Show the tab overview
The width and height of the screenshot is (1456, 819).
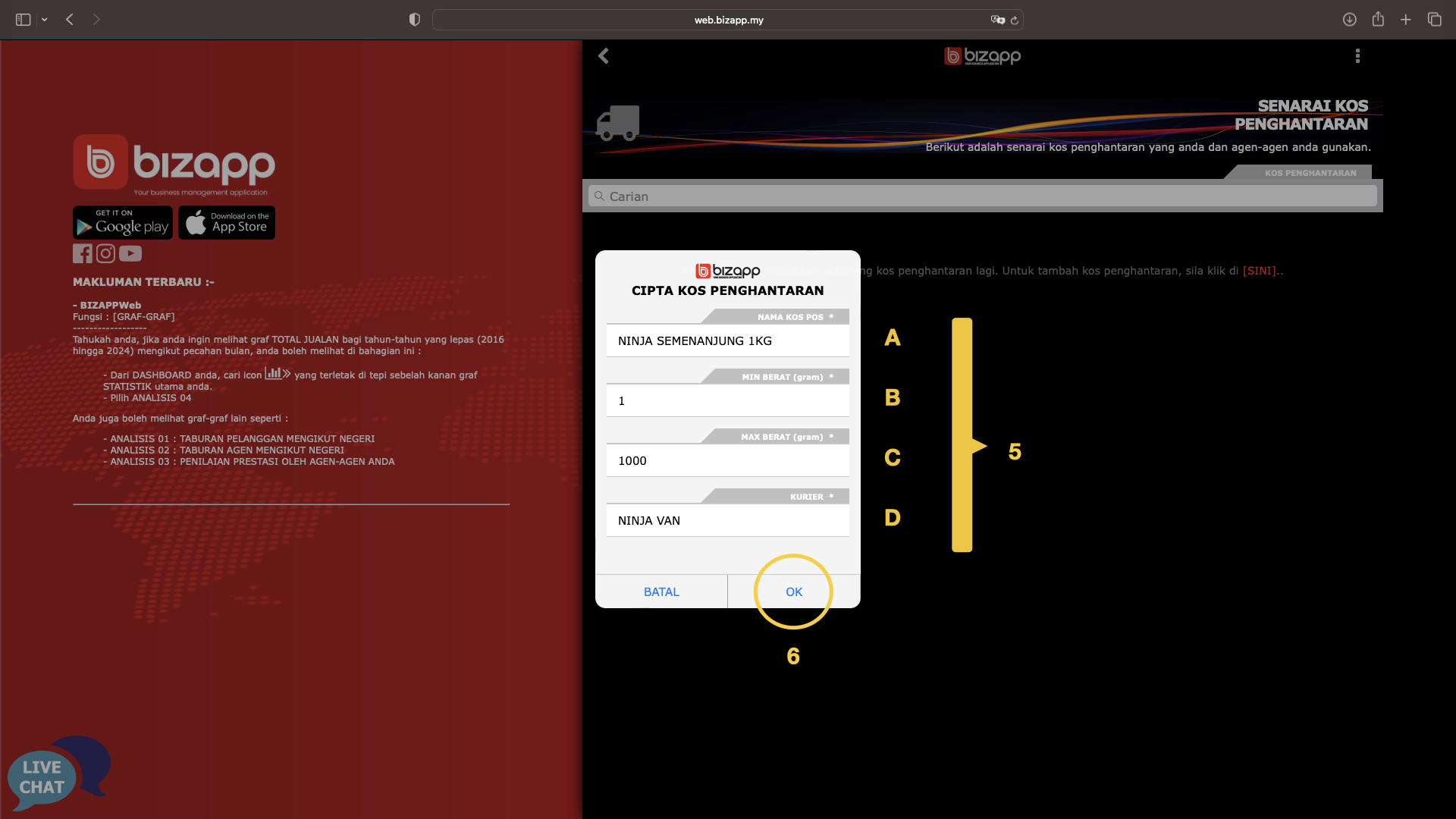coord(1435,20)
